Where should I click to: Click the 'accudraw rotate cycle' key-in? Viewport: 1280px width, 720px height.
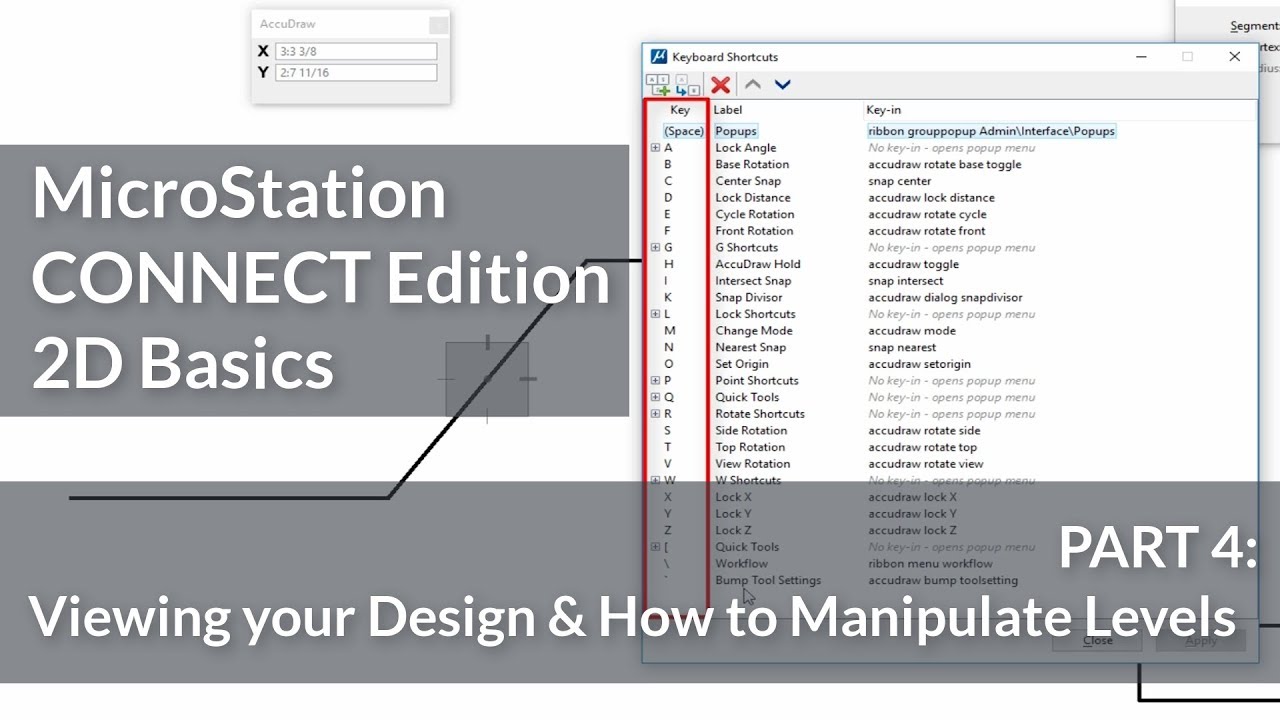(x=928, y=214)
